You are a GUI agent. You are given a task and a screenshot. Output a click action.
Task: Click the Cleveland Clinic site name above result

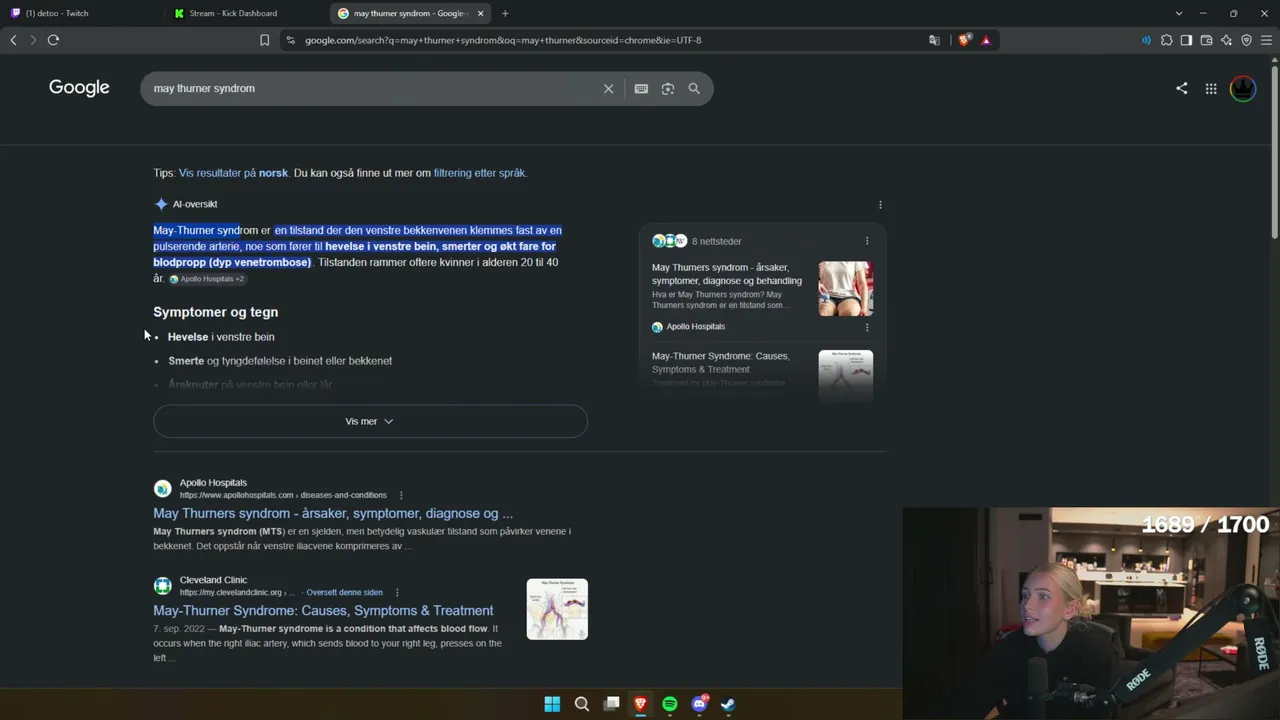(213, 580)
